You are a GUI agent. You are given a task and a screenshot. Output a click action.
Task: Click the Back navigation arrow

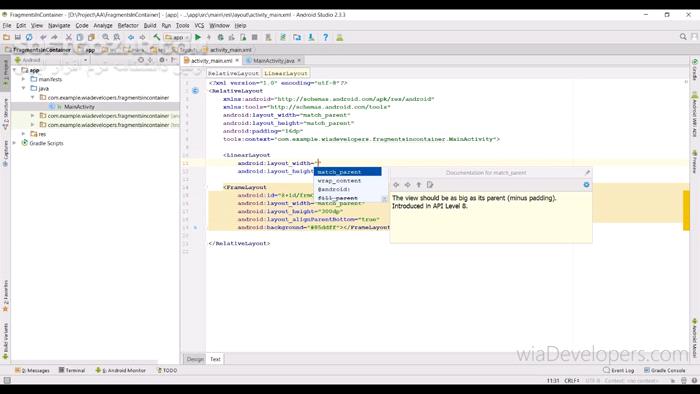tap(131, 37)
